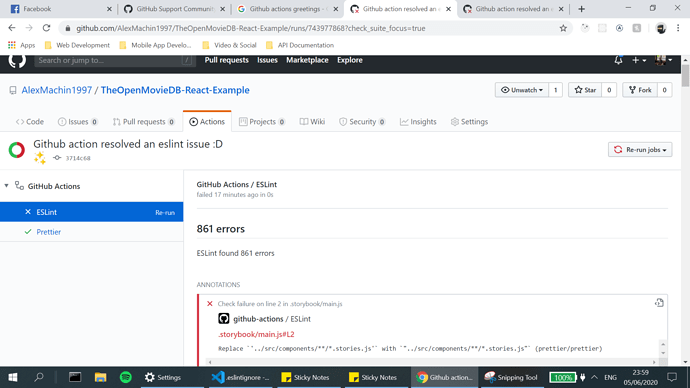Switch to the GitHub Support Community browser tab
The width and height of the screenshot is (690, 388).
pos(173,9)
